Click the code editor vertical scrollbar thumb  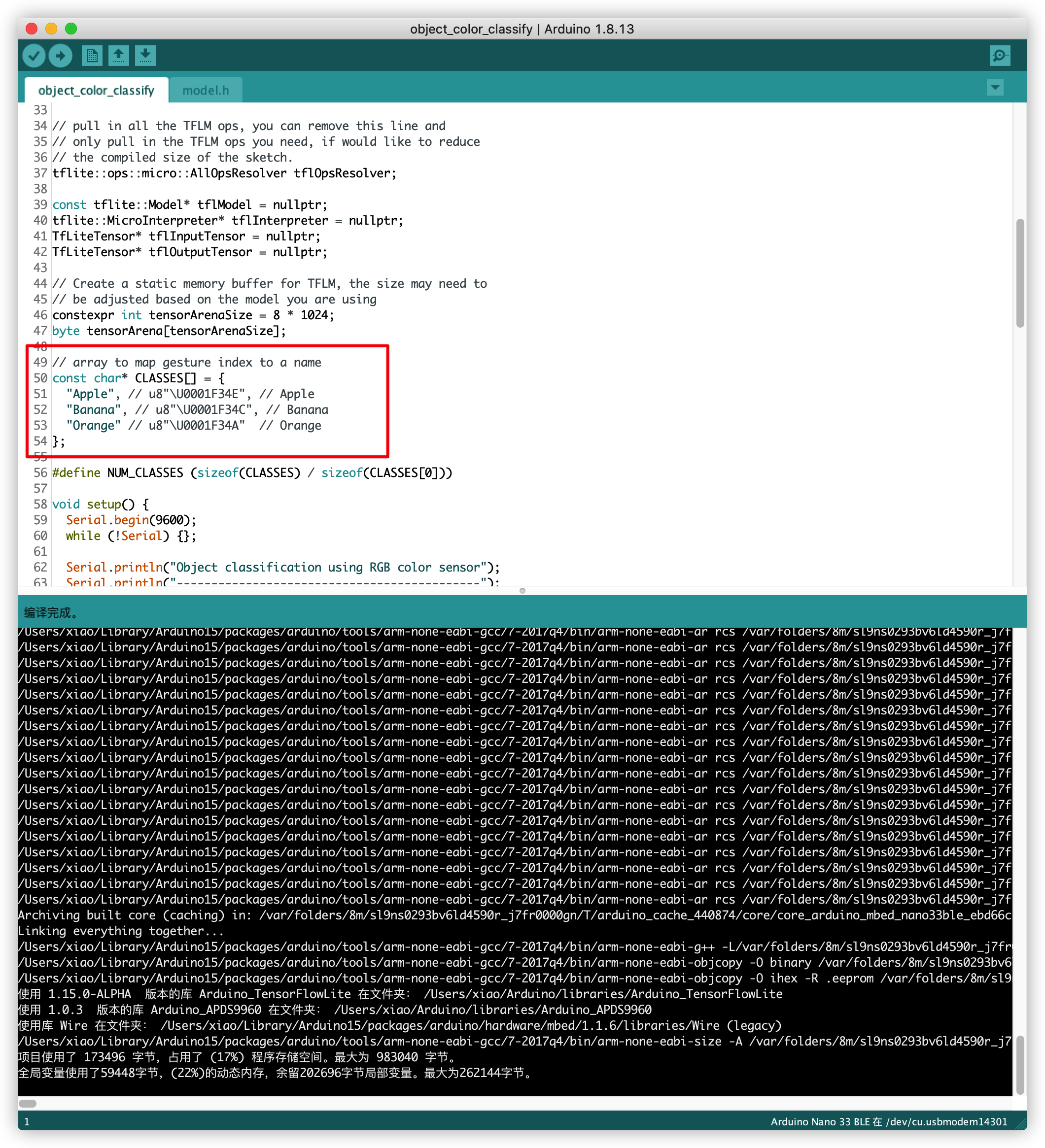pyautogui.click(x=1020, y=273)
